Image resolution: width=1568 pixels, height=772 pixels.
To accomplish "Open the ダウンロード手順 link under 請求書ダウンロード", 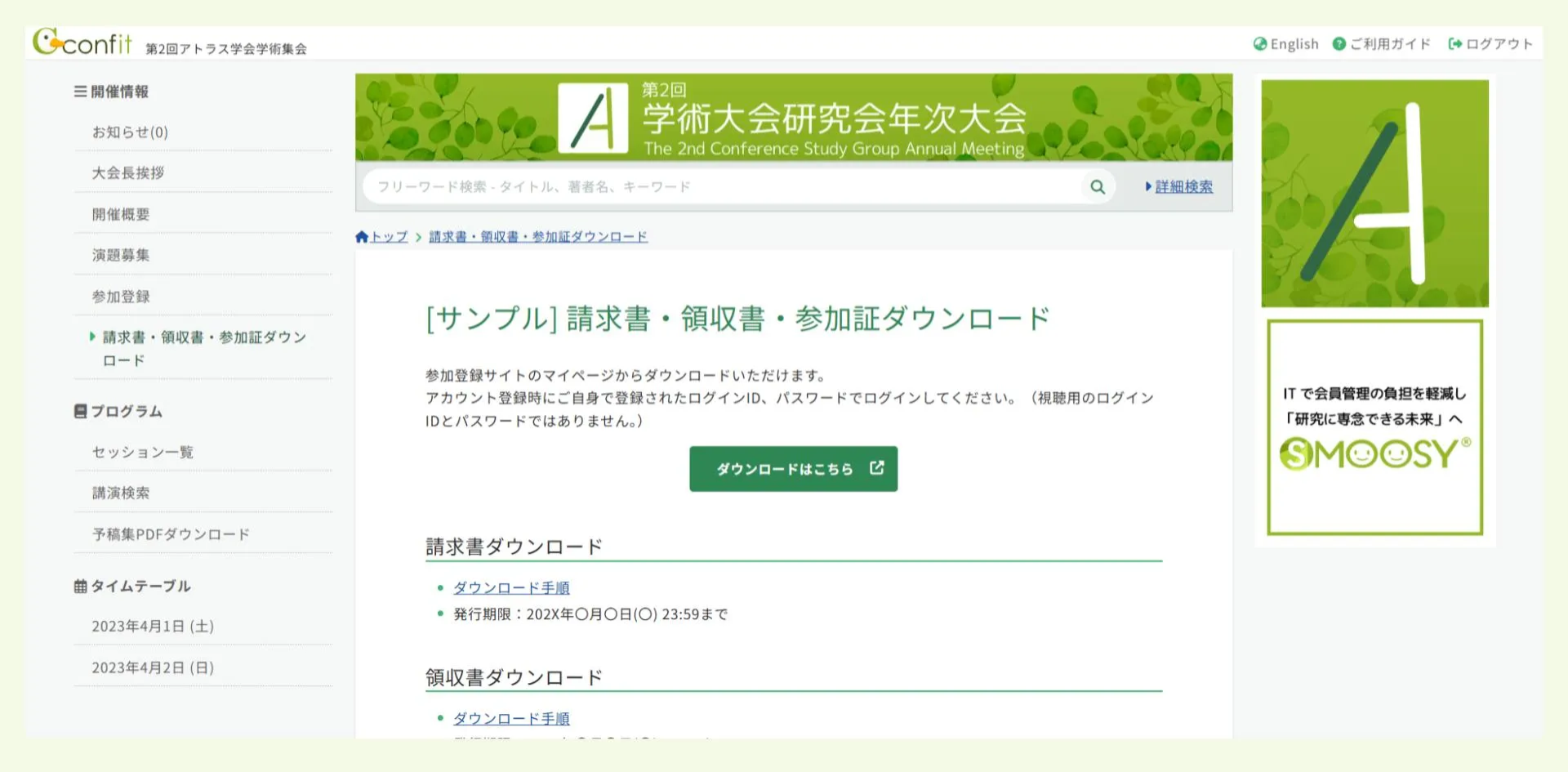I will pos(510,587).
